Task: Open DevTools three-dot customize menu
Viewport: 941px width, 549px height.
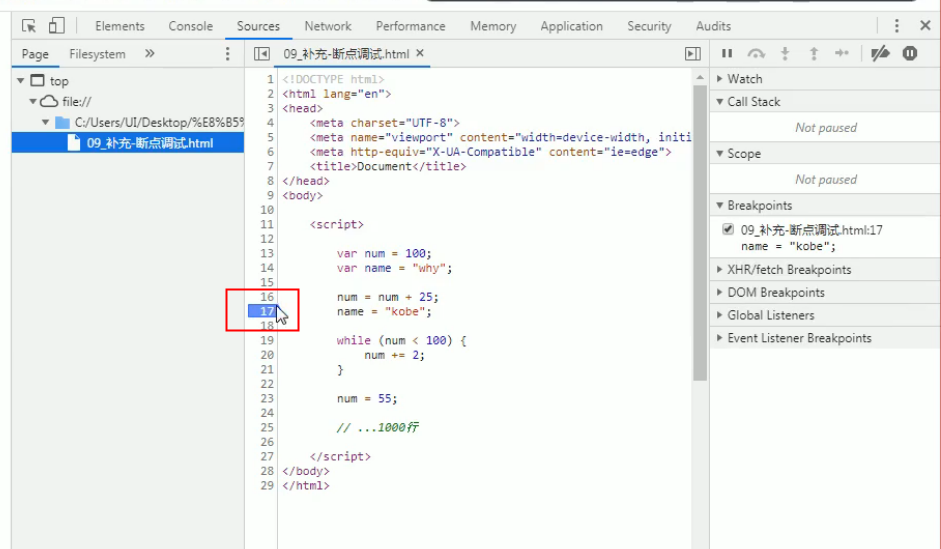Action: tap(897, 26)
